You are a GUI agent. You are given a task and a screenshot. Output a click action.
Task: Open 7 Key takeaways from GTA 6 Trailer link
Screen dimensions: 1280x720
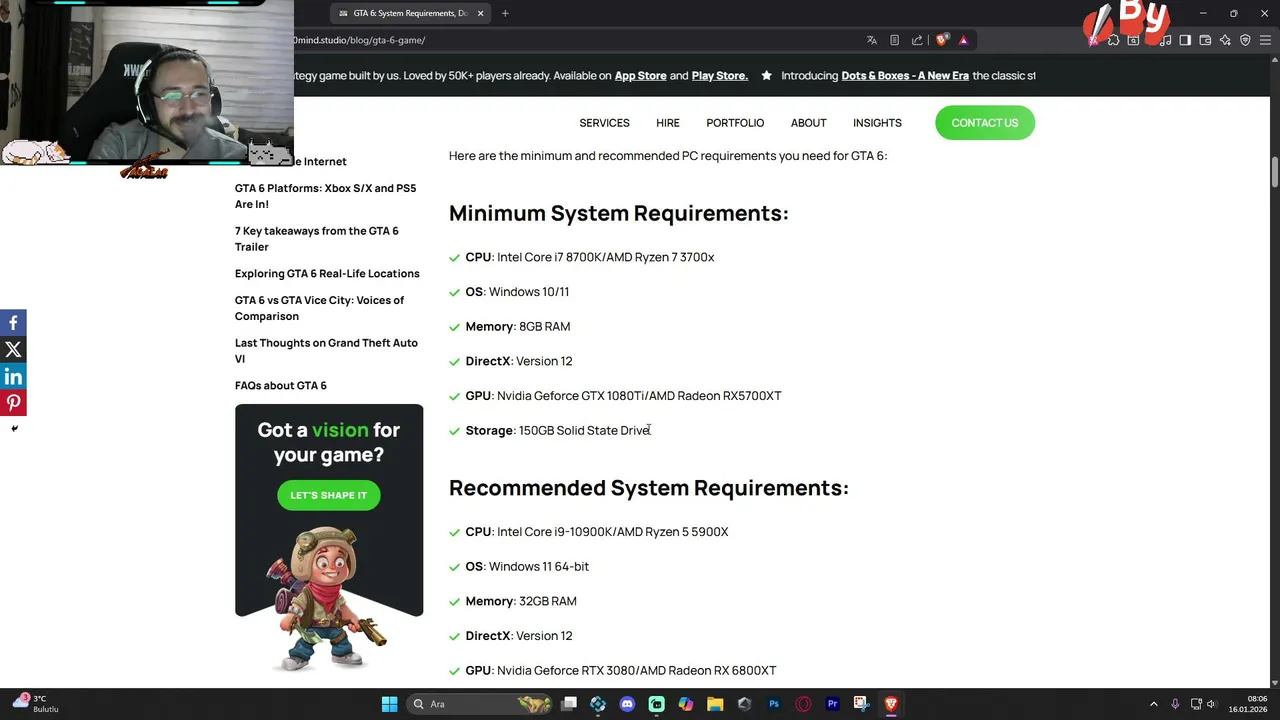tap(316, 239)
